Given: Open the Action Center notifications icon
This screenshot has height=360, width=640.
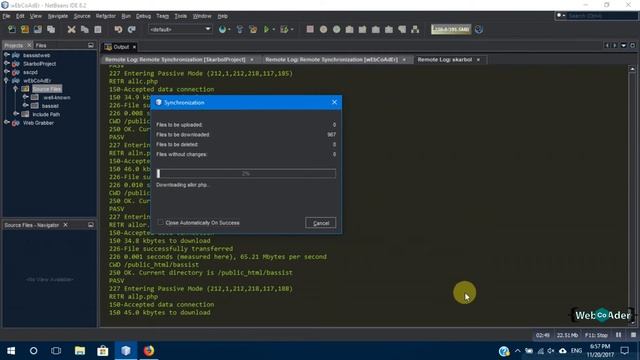Looking at the screenshot, I should point(624,351).
